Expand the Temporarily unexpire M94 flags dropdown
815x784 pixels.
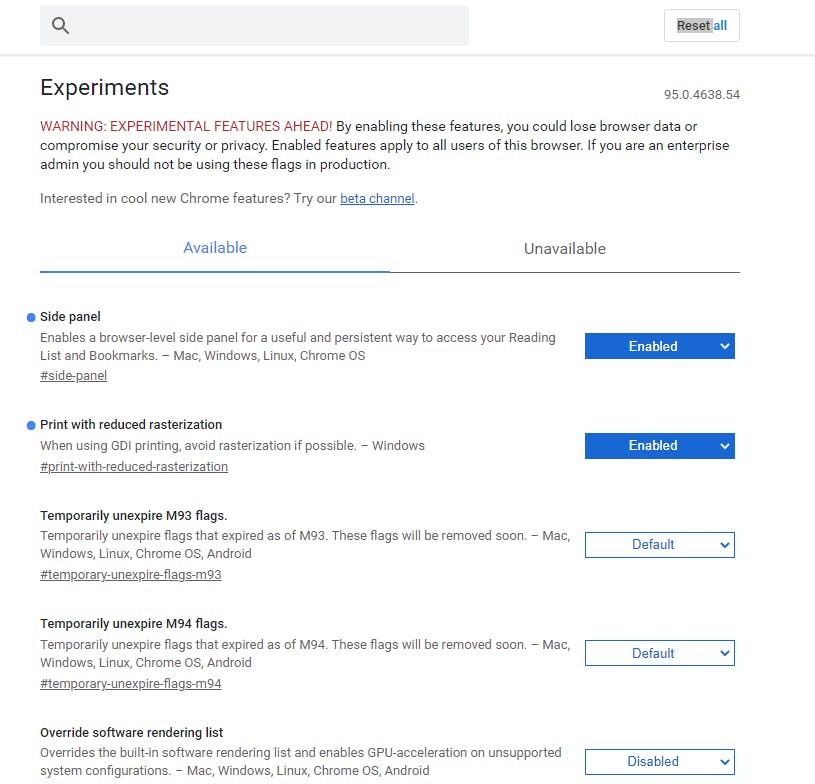659,653
